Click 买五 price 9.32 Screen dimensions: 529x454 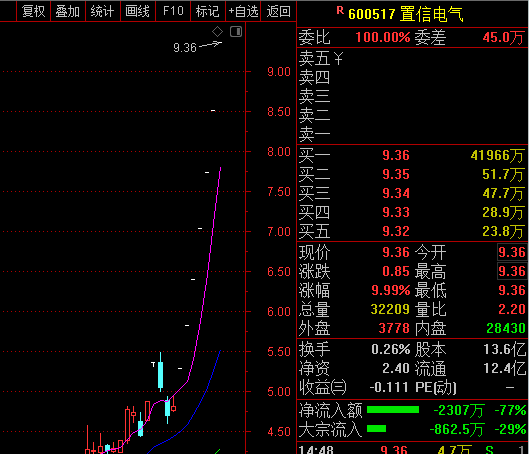click(x=396, y=231)
